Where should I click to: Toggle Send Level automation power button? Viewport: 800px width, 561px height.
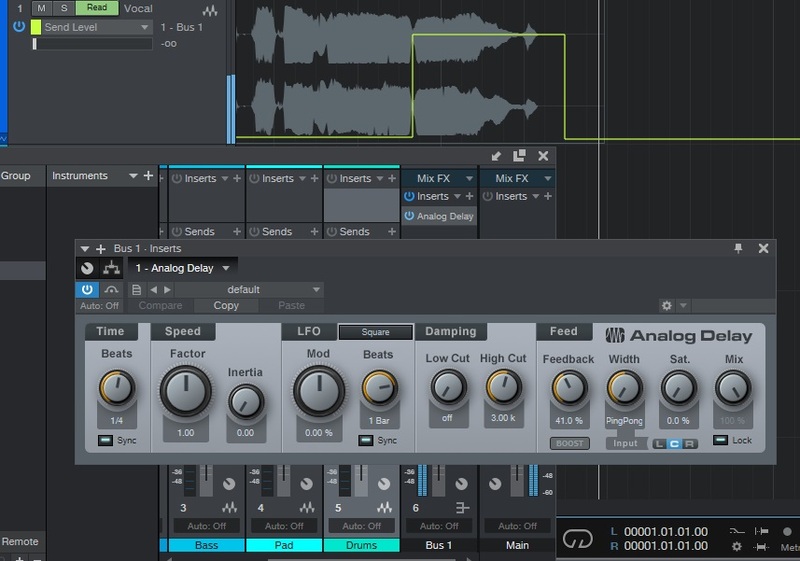pyautogui.click(x=19, y=27)
